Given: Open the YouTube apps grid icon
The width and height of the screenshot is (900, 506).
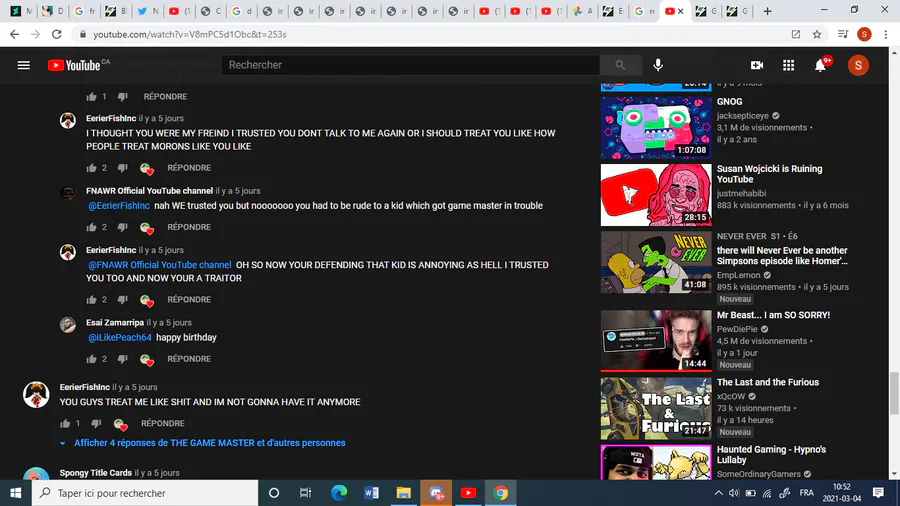Looking at the screenshot, I should (x=789, y=65).
